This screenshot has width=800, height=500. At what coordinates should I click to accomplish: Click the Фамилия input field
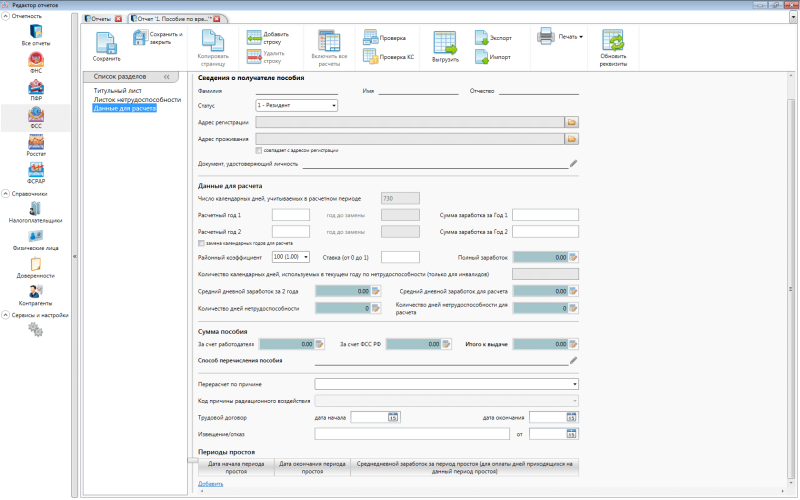click(296, 90)
